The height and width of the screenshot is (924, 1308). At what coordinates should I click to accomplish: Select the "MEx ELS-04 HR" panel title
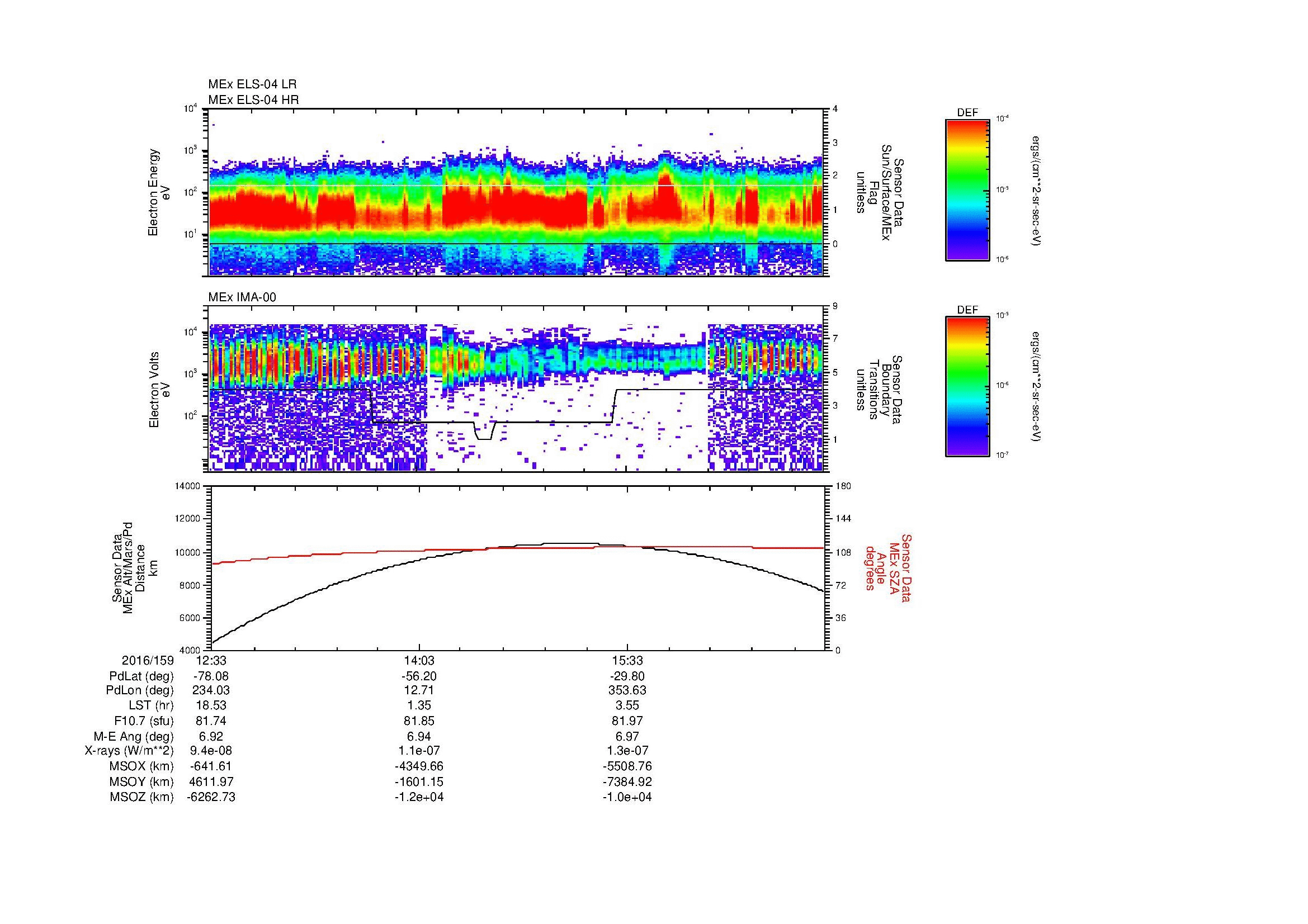pyautogui.click(x=253, y=99)
